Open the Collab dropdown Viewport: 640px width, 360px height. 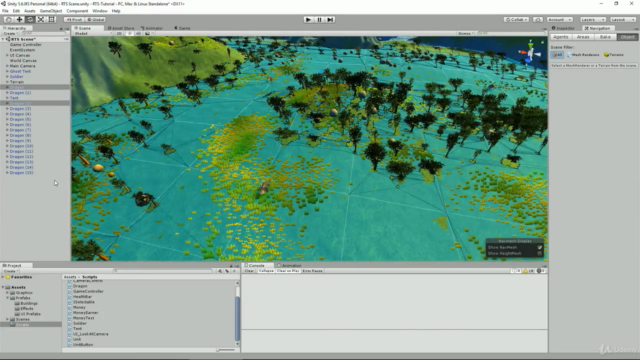[516, 20]
